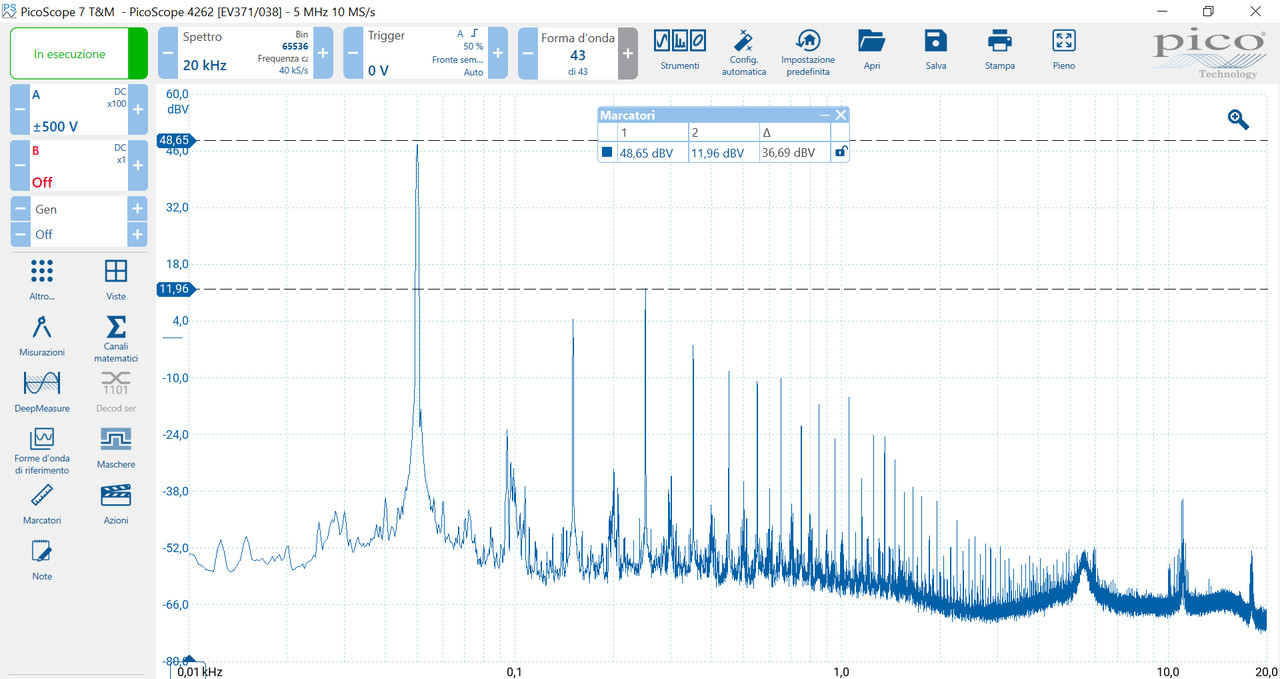Select the 11,96 ruler handle
The image size is (1280, 679).
pyautogui.click(x=176, y=290)
